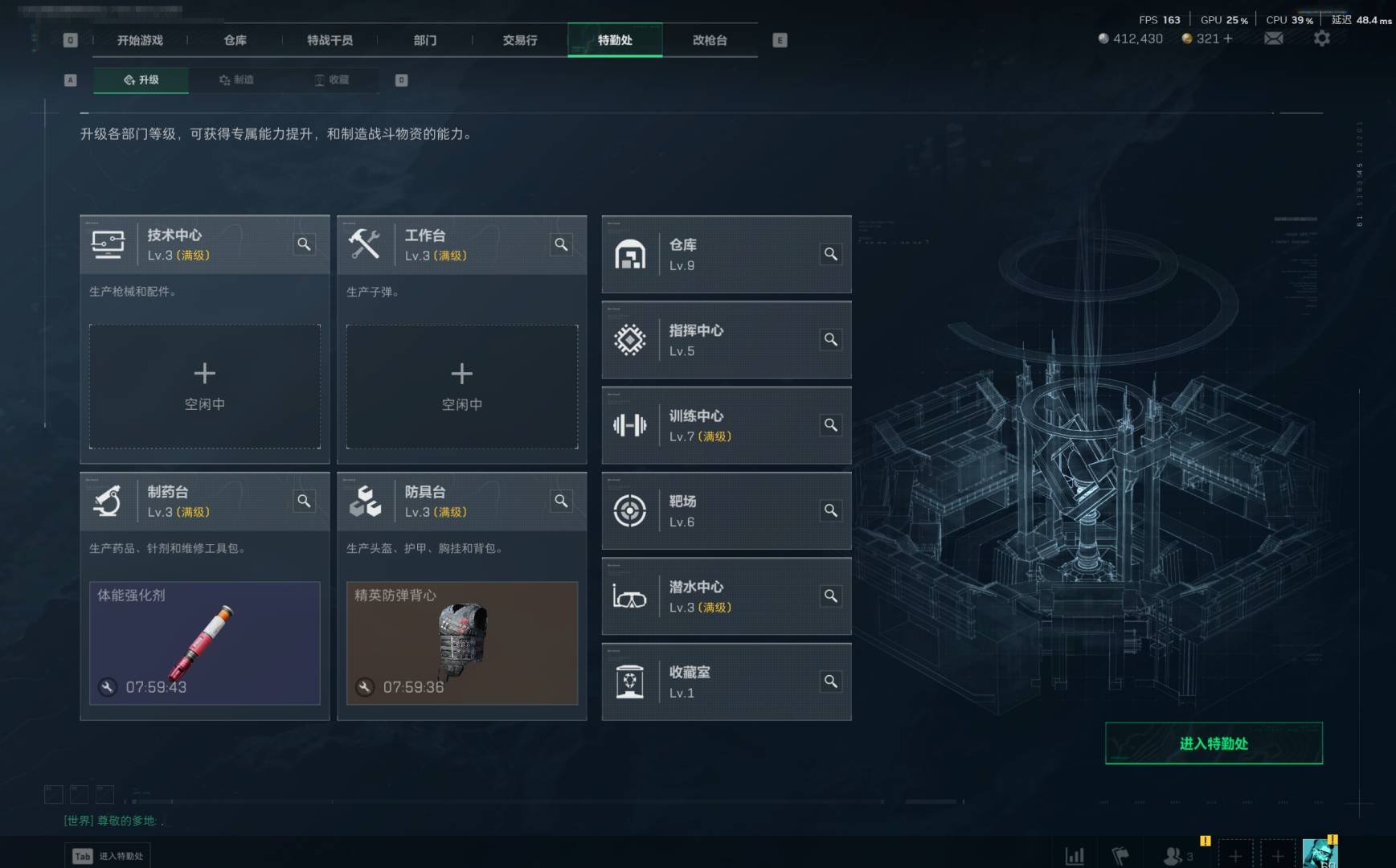The width and height of the screenshot is (1396, 868).
Task: Add production in idle 技术中心 slot
Action: [205, 387]
